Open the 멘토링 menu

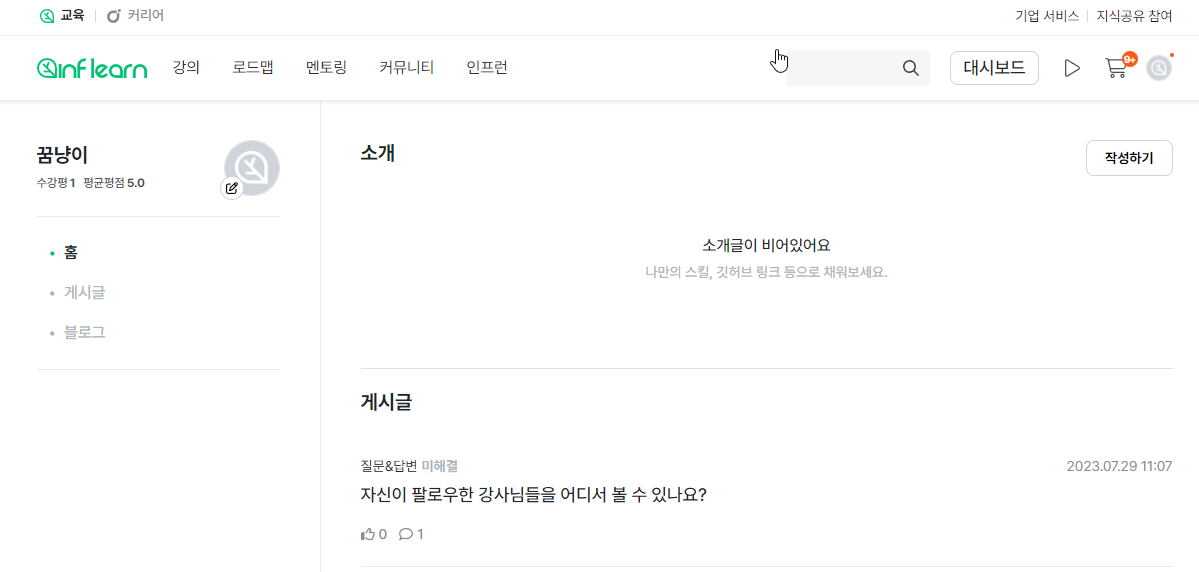coord(326,68)
